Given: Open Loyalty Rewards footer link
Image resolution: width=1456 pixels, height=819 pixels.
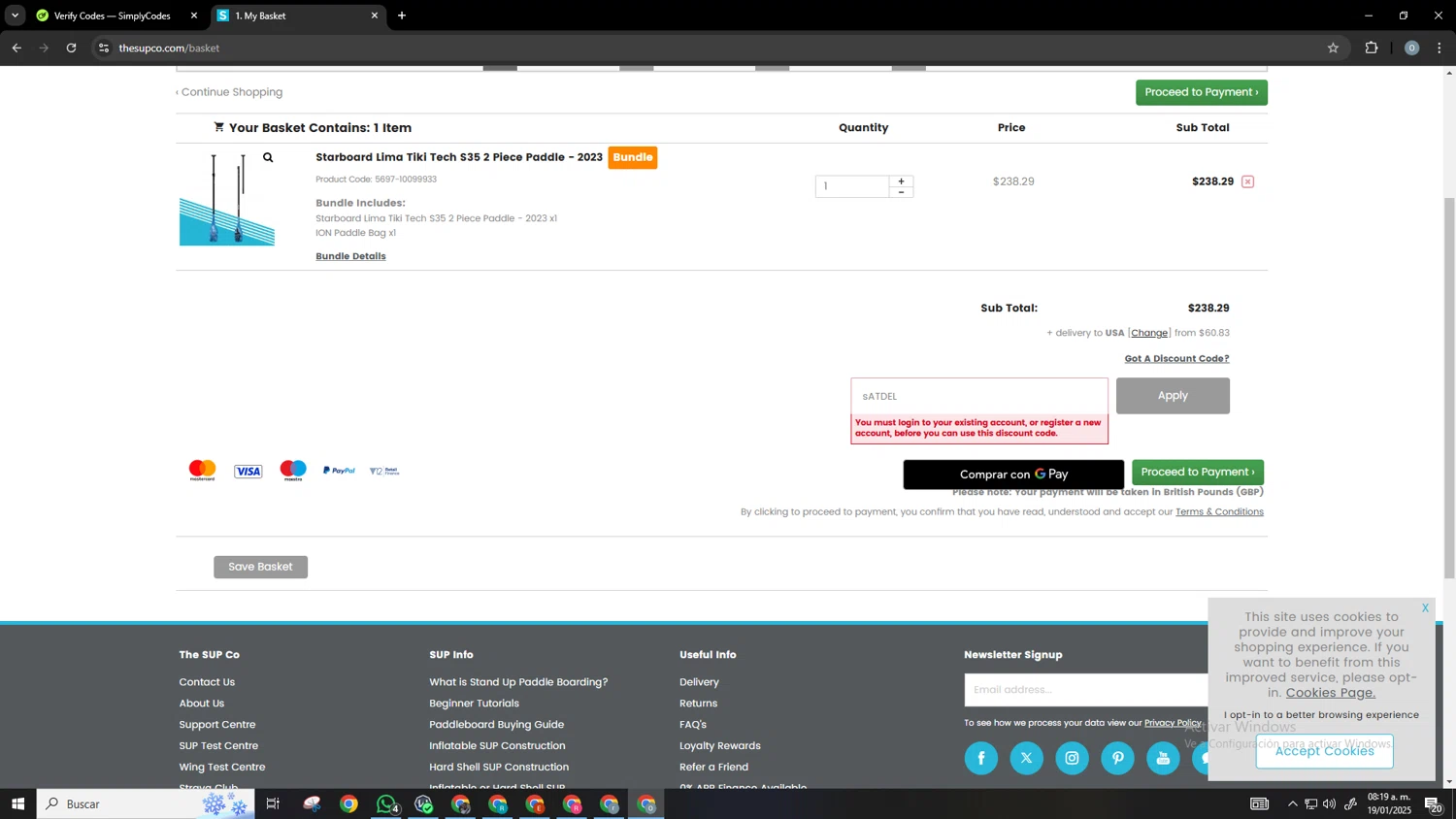Looking at the screenshot, I should click(719, 746).
